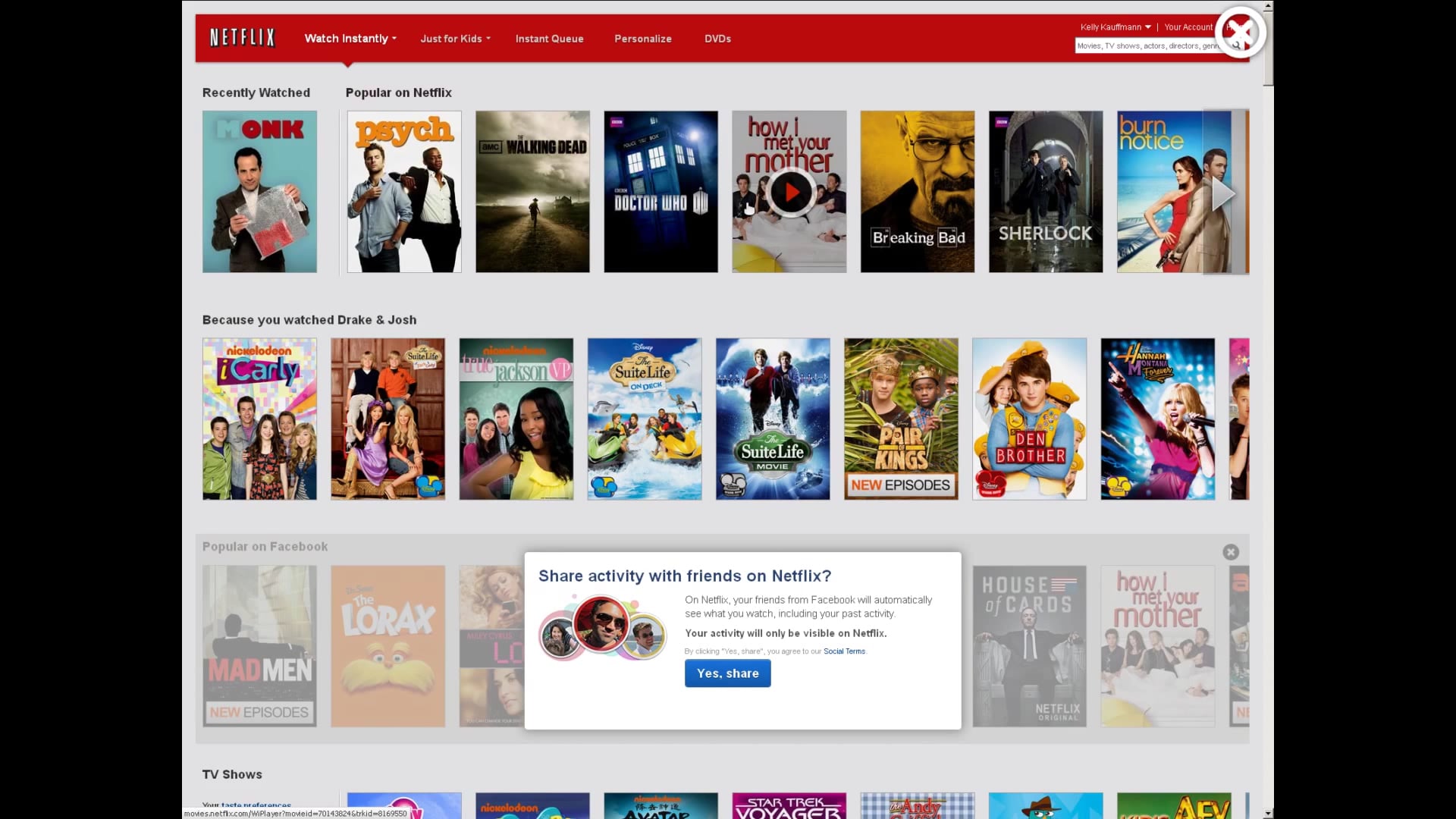Image resolution: width=1456 pixels, height=819 pixels.
Task: Click the Because you watched Drake & Josh heading
Action: tap(309, 320)
